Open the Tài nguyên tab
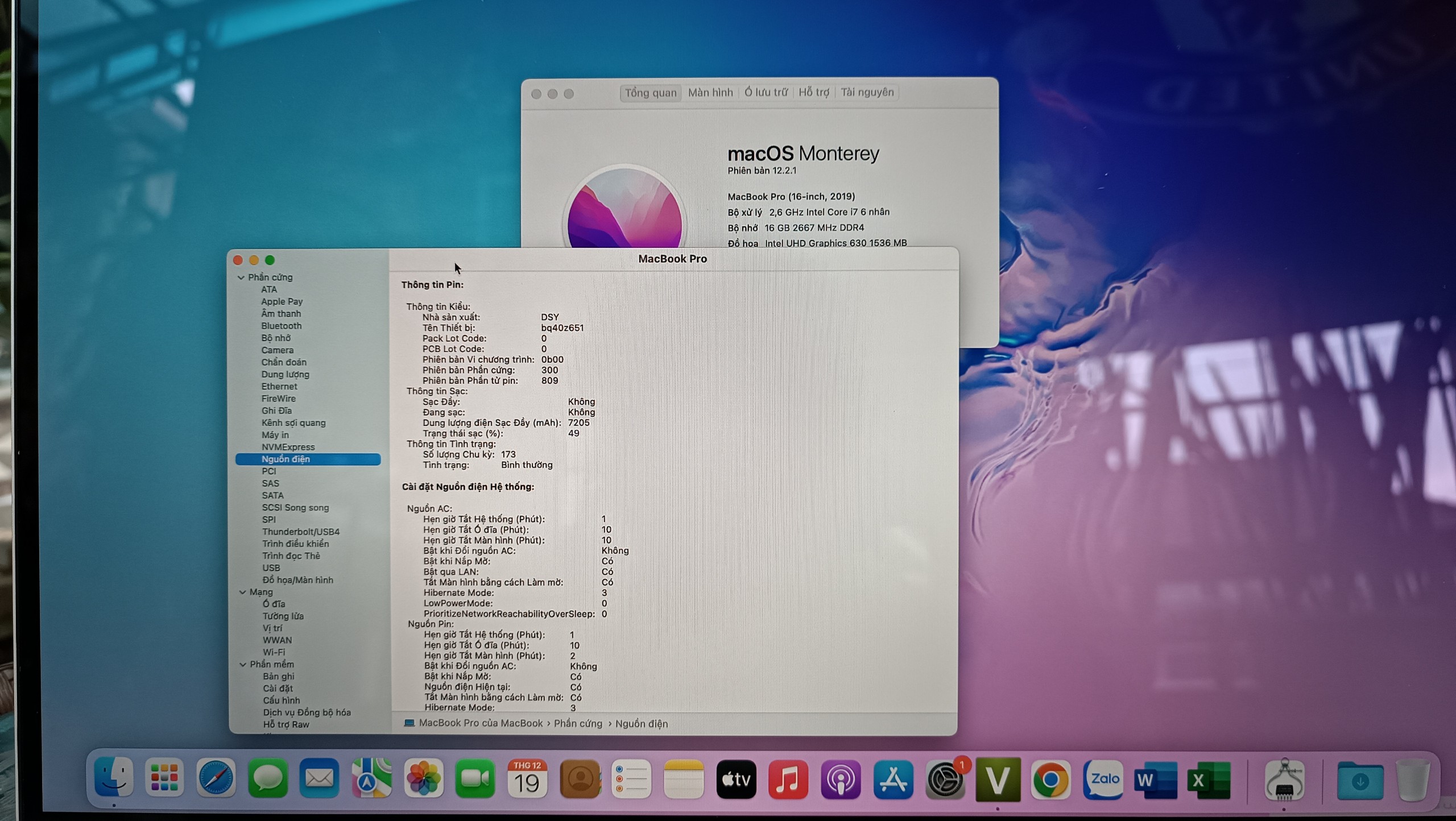This screenshot has height=821, width=1456. pyautogui.click(x=867, y=92)
